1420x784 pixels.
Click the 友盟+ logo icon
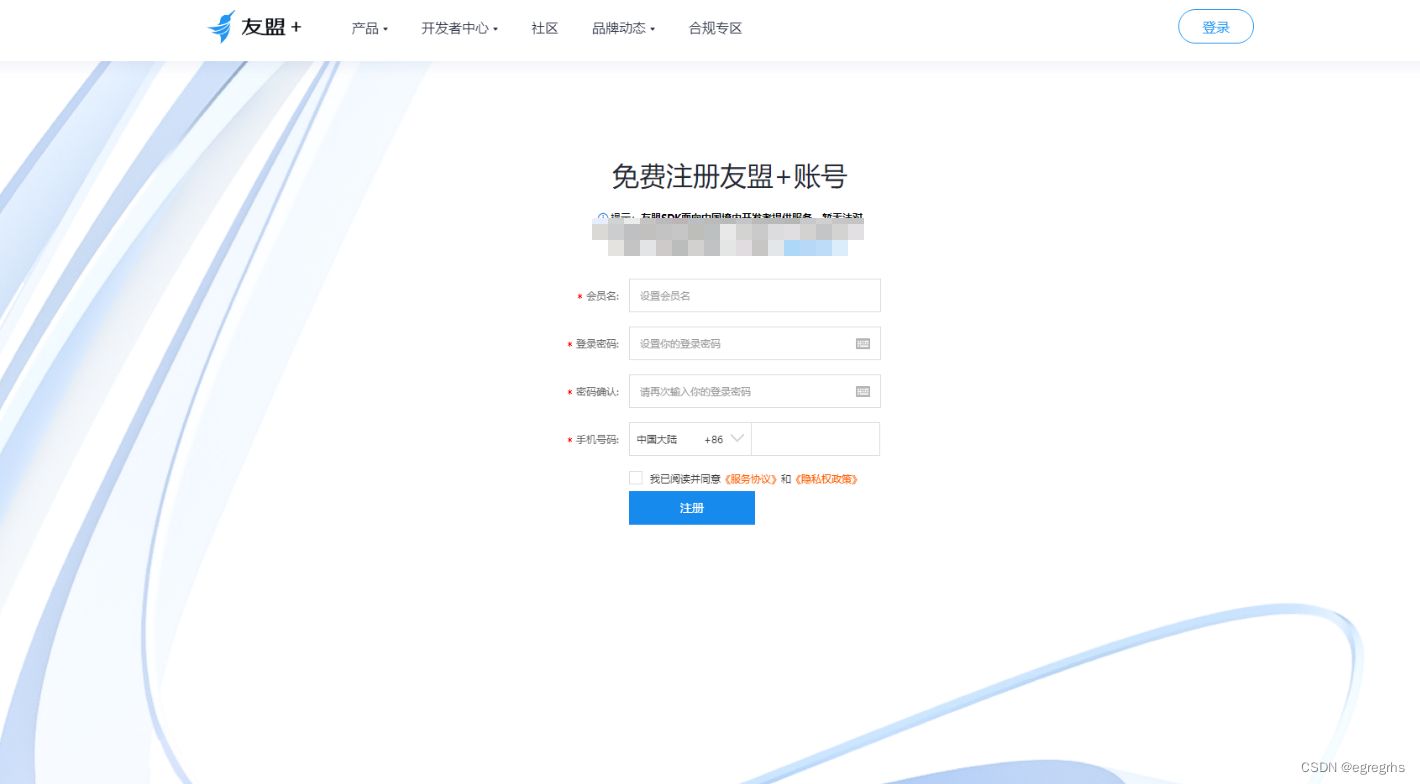(222, 25)
